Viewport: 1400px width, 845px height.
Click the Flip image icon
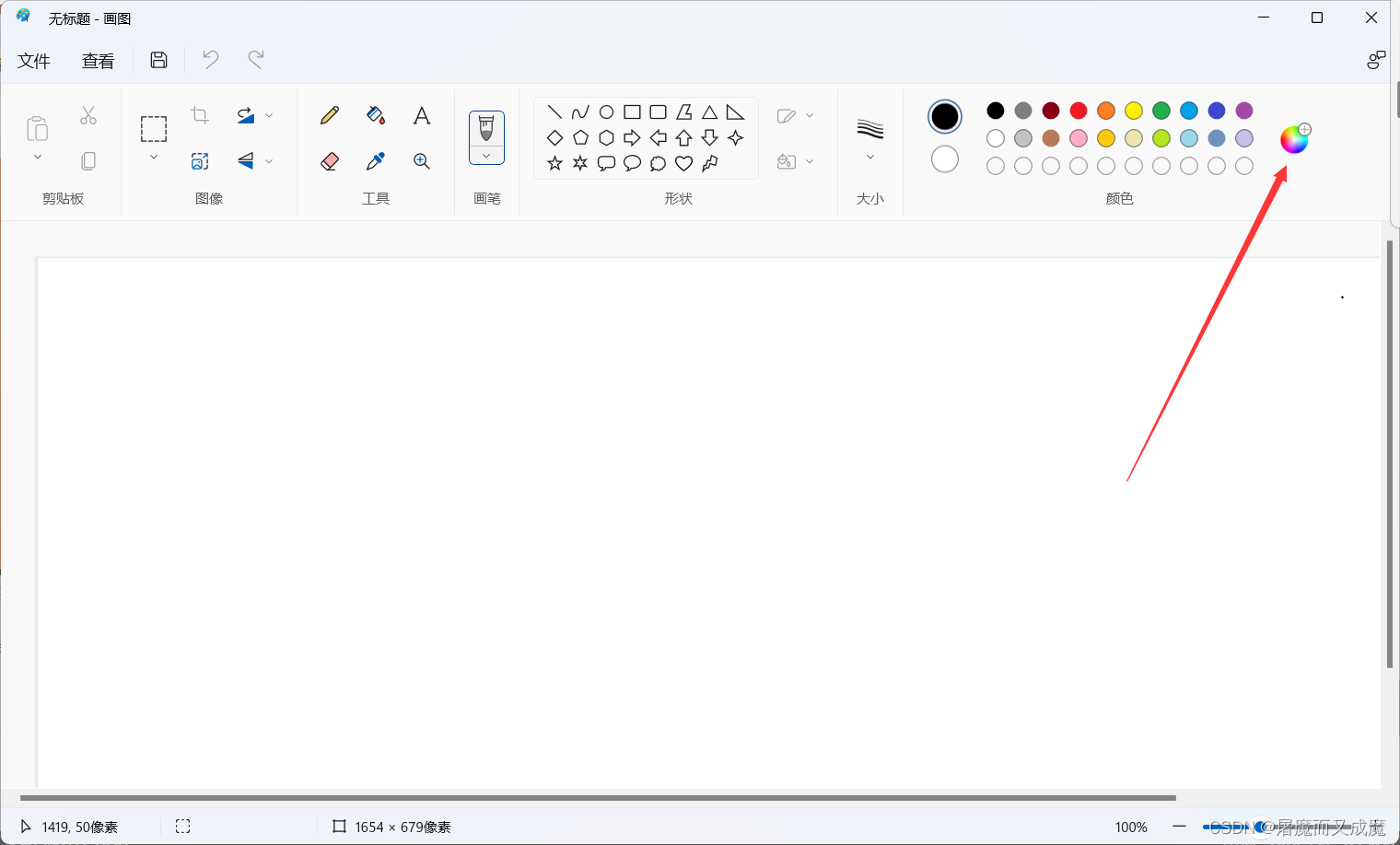246,161
